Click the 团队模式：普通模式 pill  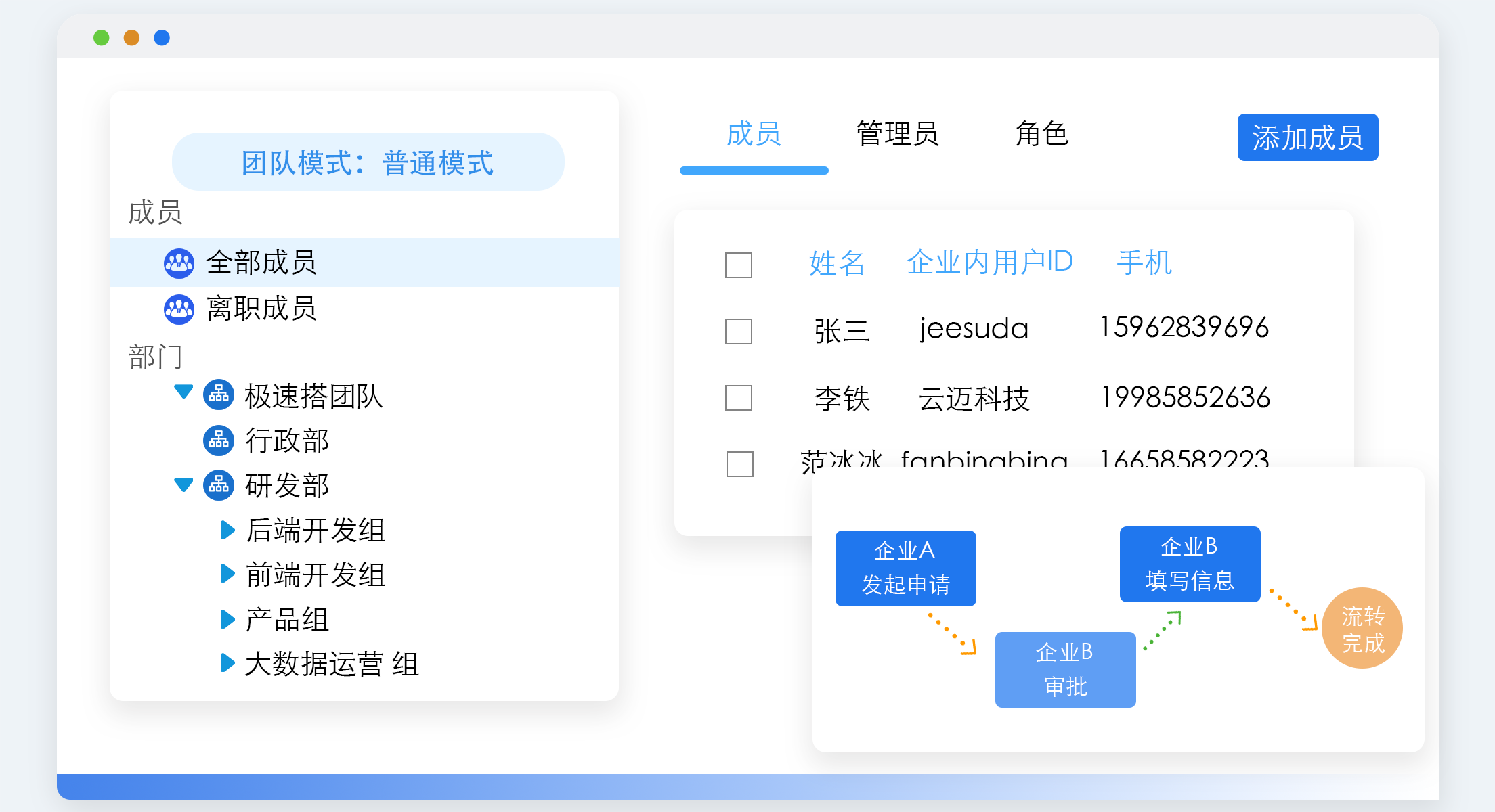pos(368,162)
